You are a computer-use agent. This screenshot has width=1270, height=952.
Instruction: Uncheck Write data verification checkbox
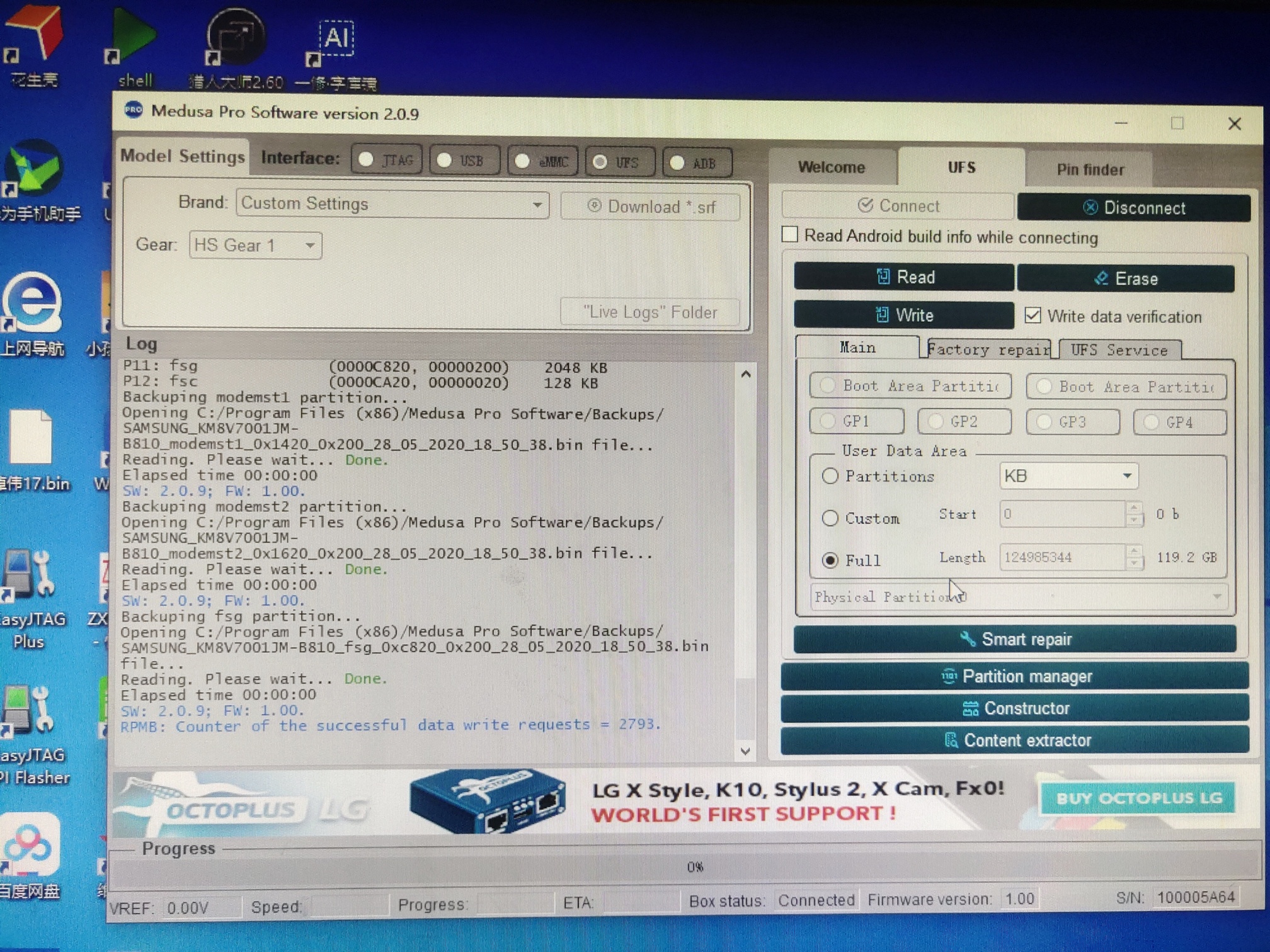point(1033,315)
